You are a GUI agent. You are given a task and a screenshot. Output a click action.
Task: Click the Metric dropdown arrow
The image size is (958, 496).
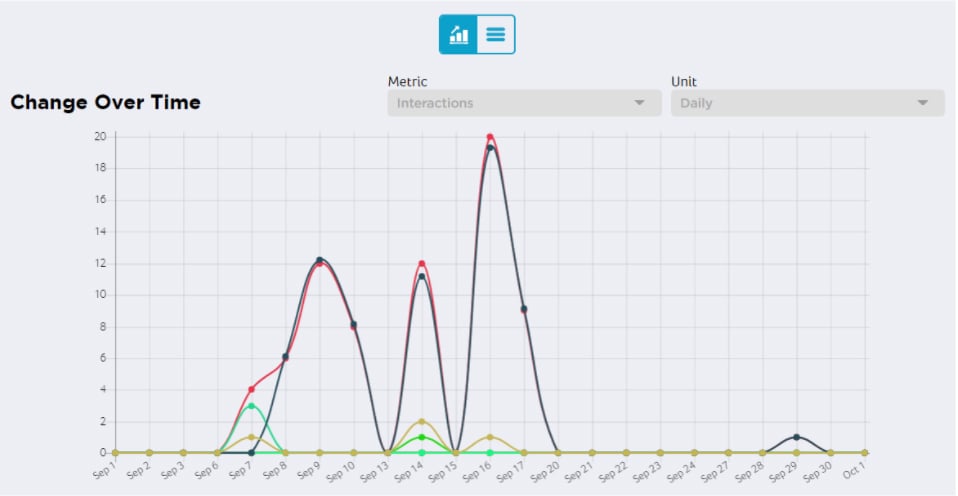coord(640,103)
